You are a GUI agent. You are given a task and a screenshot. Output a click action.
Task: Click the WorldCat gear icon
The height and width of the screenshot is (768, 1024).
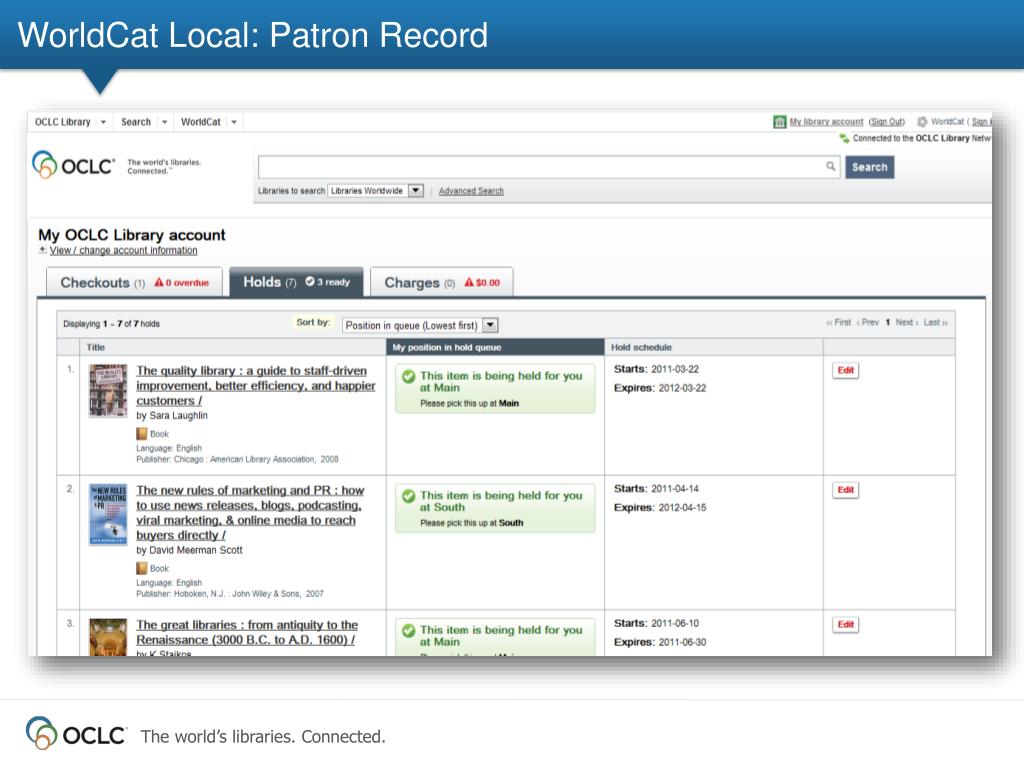point(922,121)
